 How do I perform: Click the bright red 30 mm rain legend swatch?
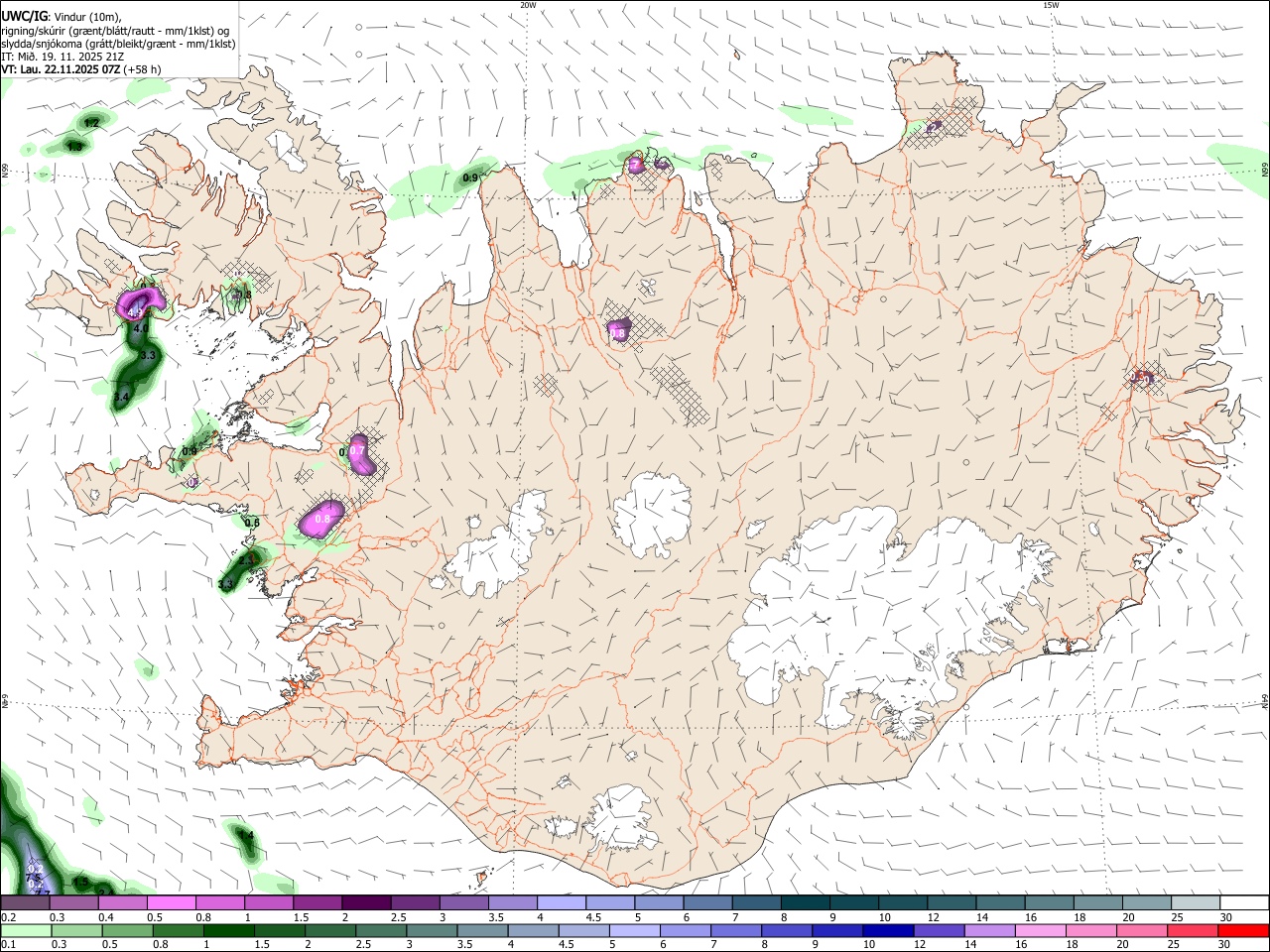tap(1244, 930)
